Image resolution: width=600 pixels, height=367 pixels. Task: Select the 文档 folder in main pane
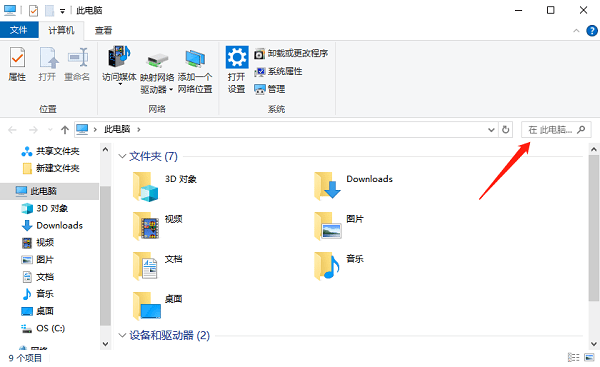click(158, 266)
